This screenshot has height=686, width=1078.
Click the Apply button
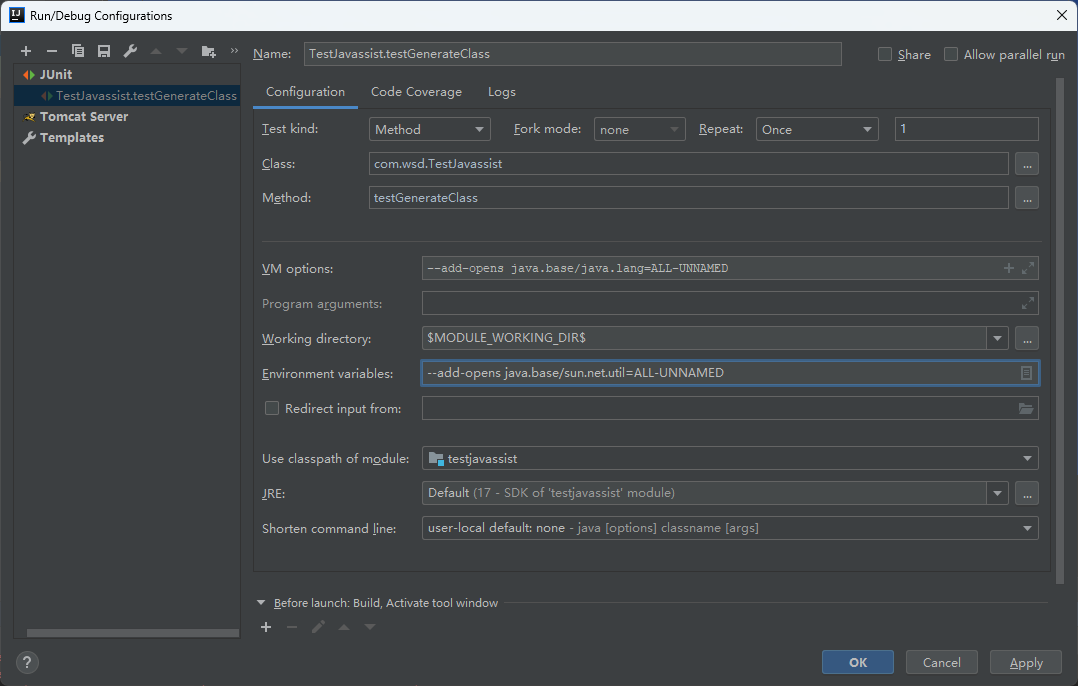click(1026, 663)
